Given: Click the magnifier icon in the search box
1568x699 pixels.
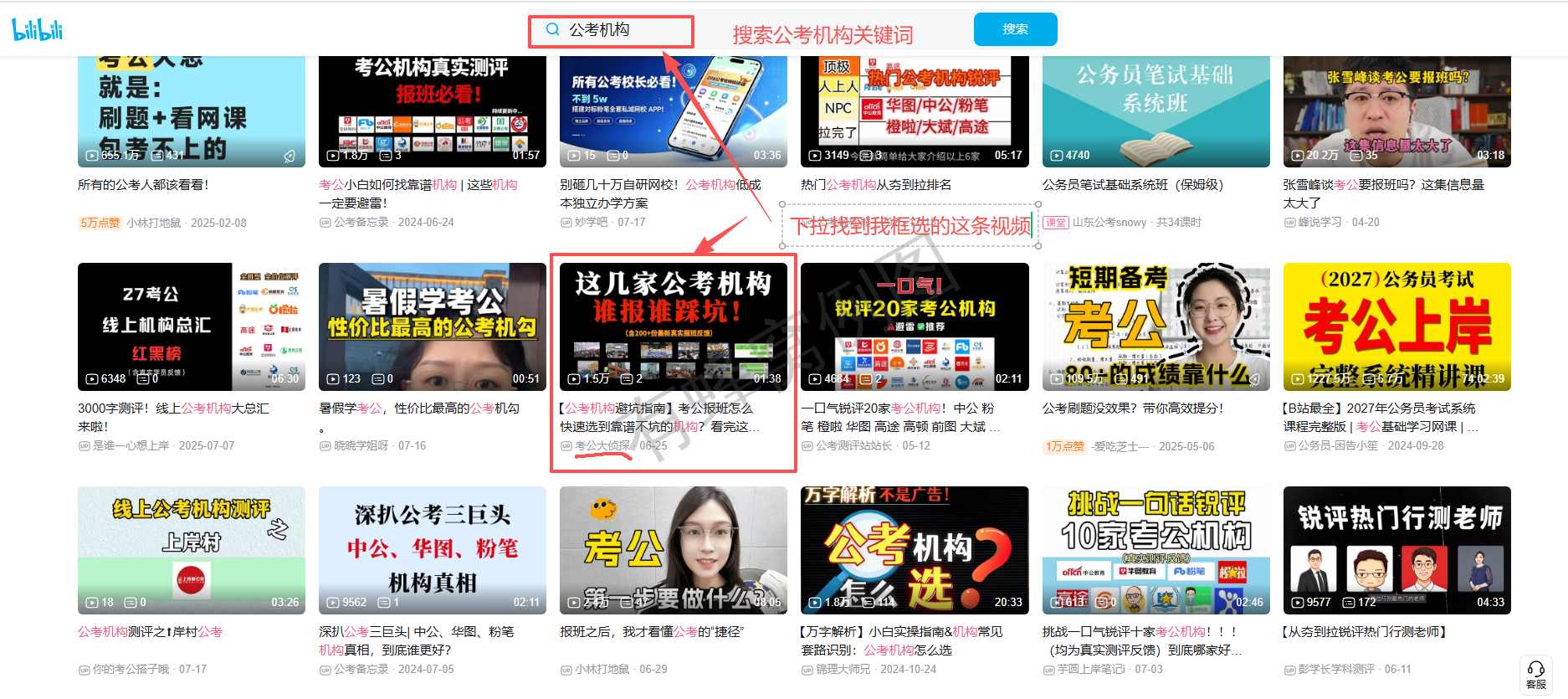Looking at the screenshot, I should (x=552, y=29).
